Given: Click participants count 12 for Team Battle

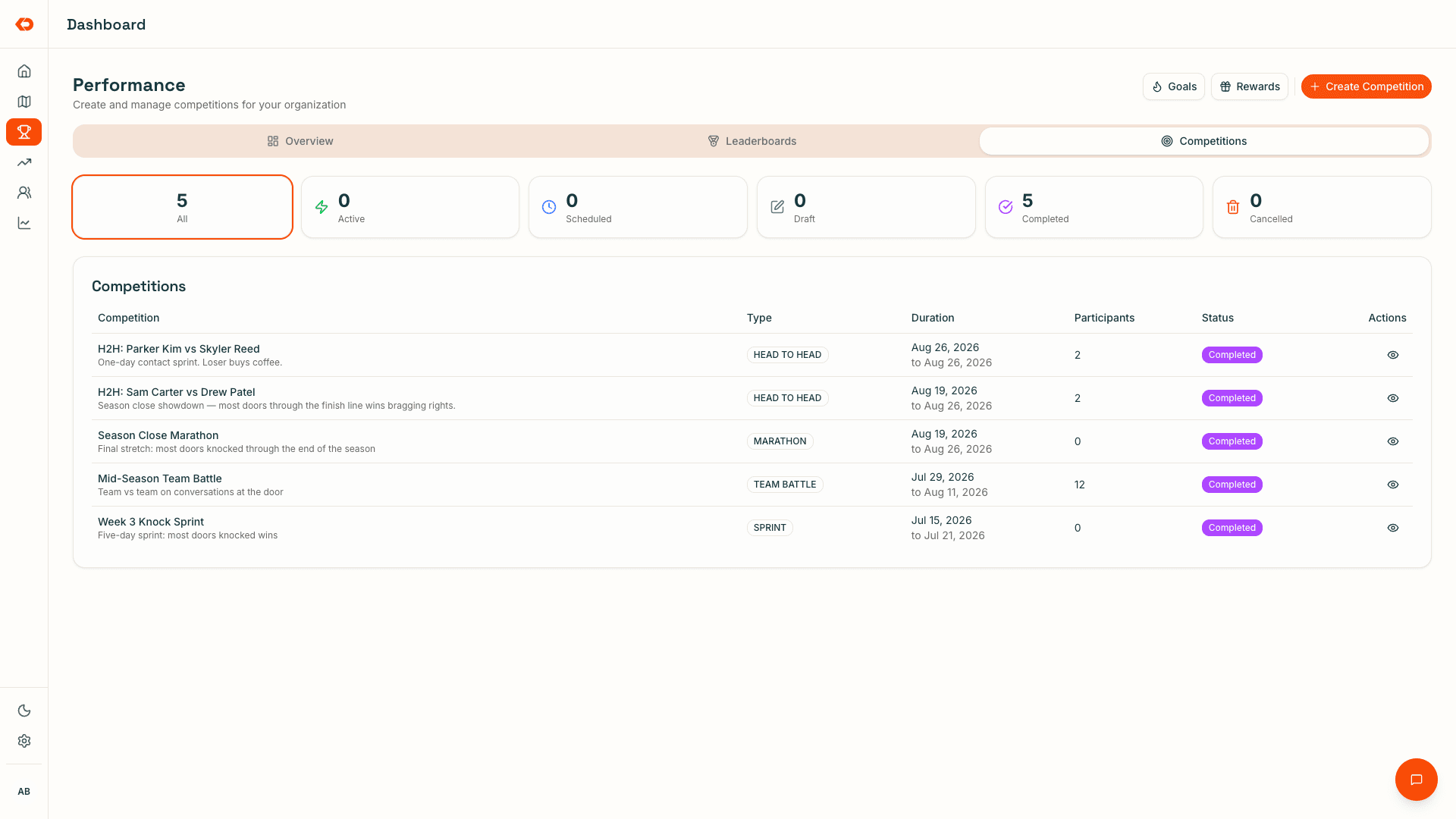Looking at the screenshot, I should [x=1080, y=485].
